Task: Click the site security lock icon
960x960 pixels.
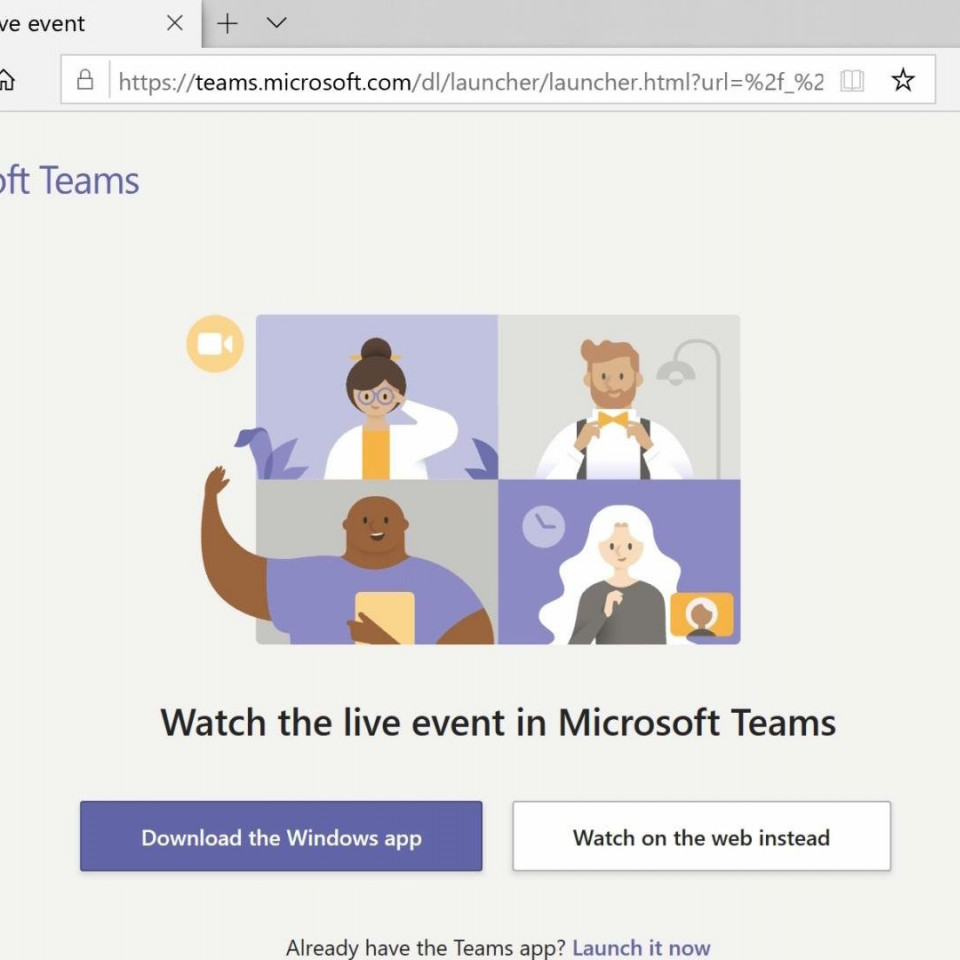Action: click(x=85, y=80)
